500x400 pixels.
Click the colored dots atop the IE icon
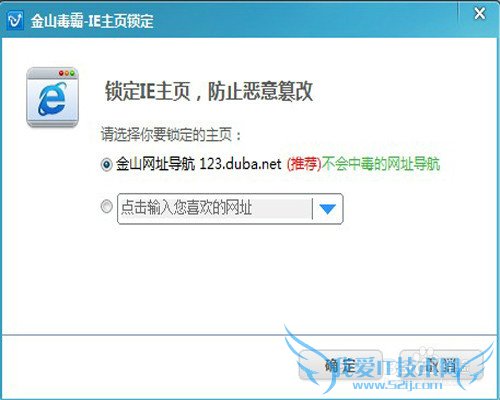[67, 73]
